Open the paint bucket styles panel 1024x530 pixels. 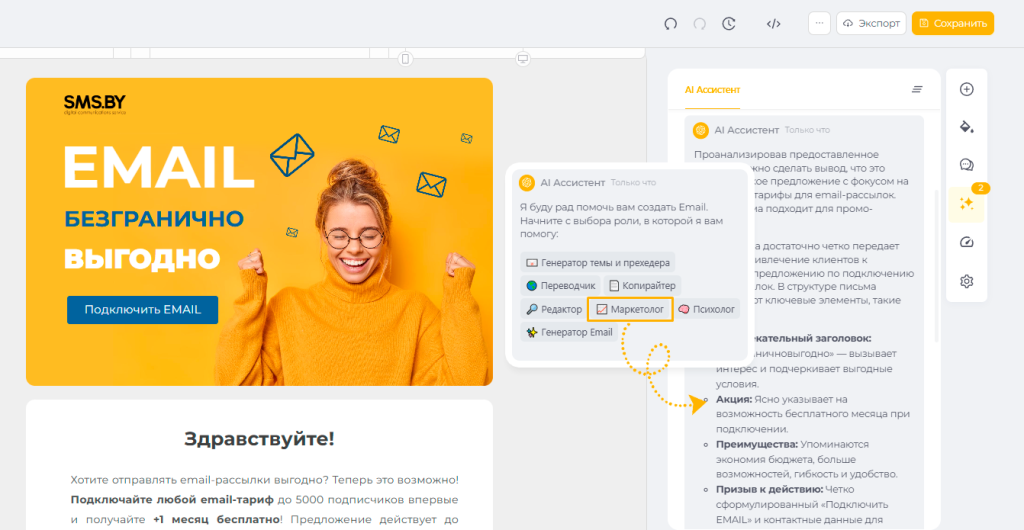tap(966, 127)
